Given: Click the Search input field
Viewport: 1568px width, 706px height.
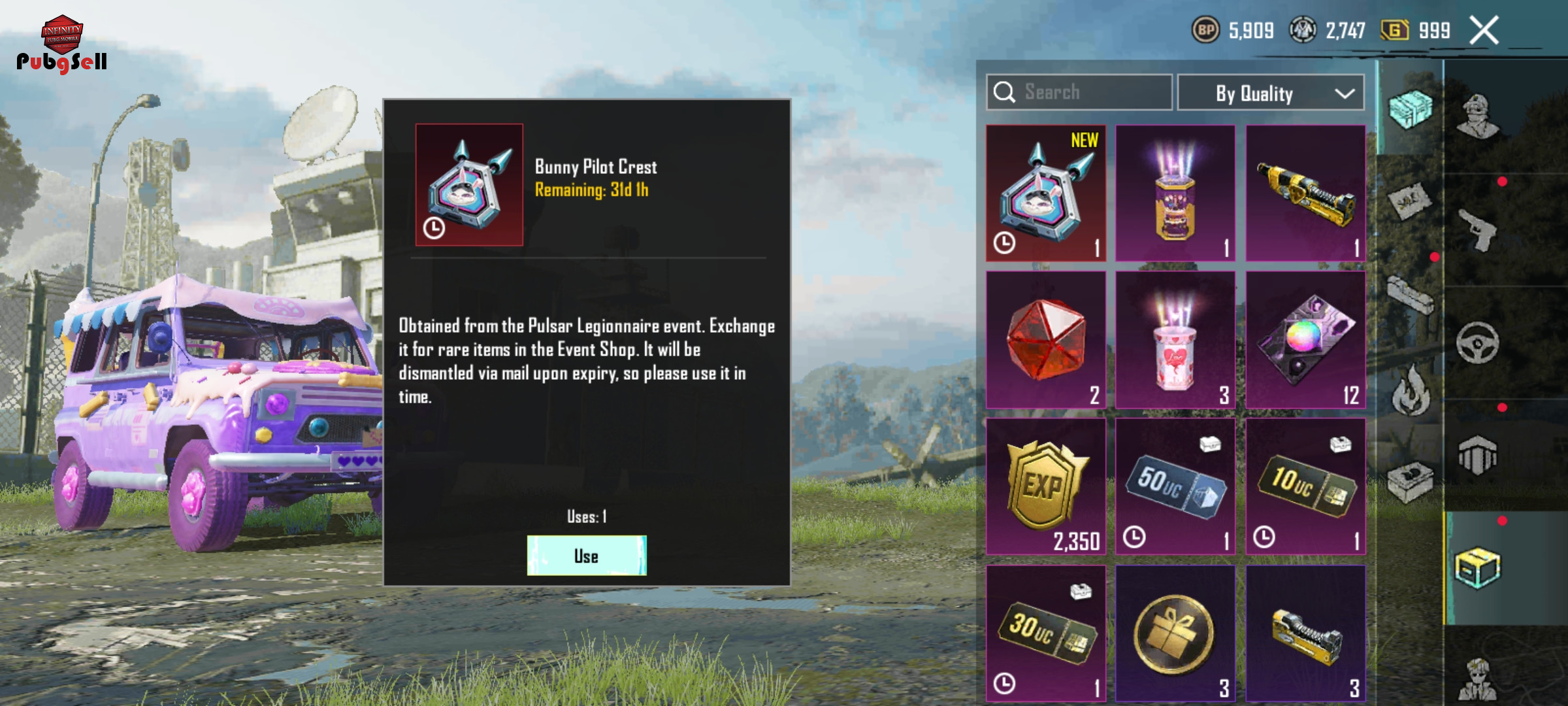Looking at the screenshot, I should [x=1079, y=92].
